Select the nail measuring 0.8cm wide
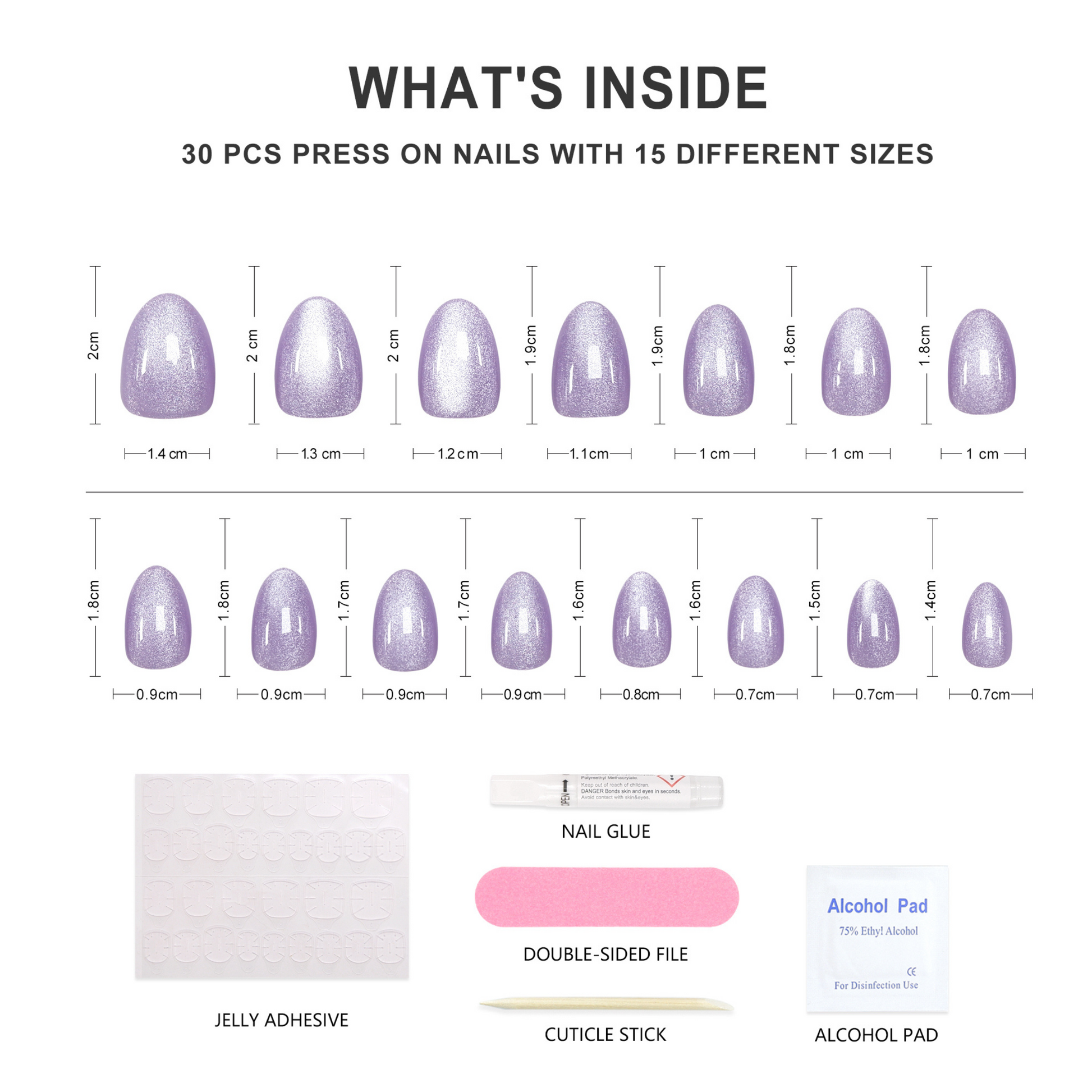This screenshot has width=1092, height=1092. [x=641, y=620]
